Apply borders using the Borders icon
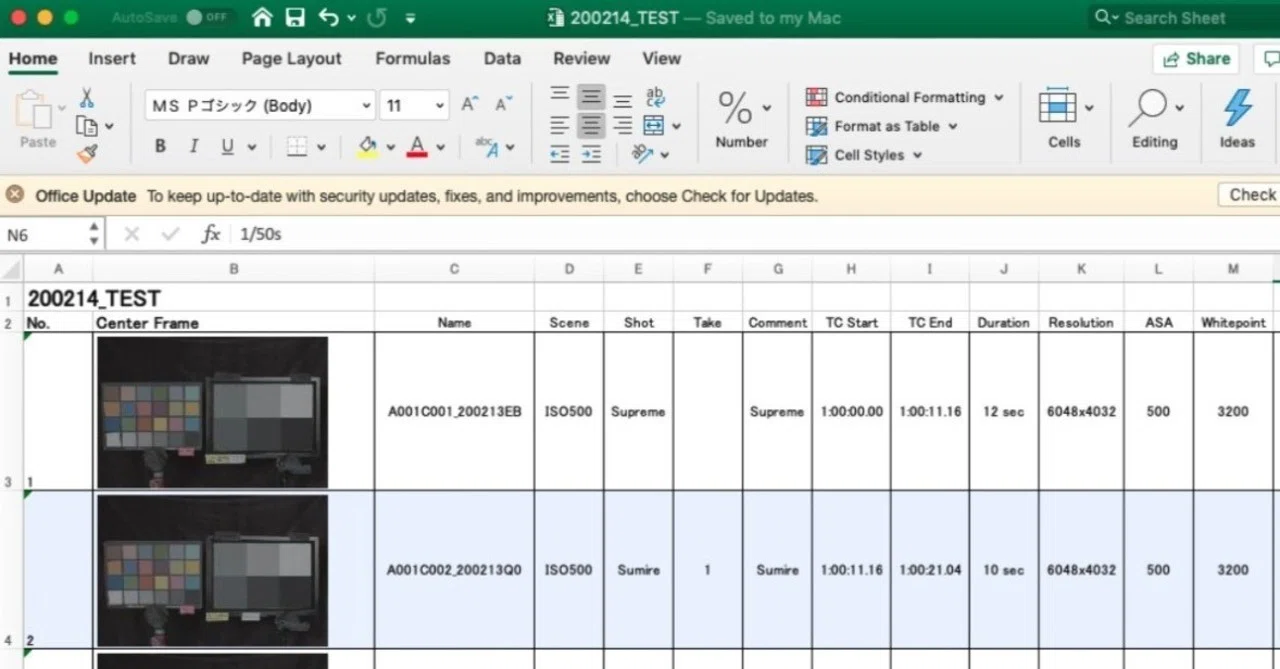This screenshot has width=1280, height=669. pos(297,147)
